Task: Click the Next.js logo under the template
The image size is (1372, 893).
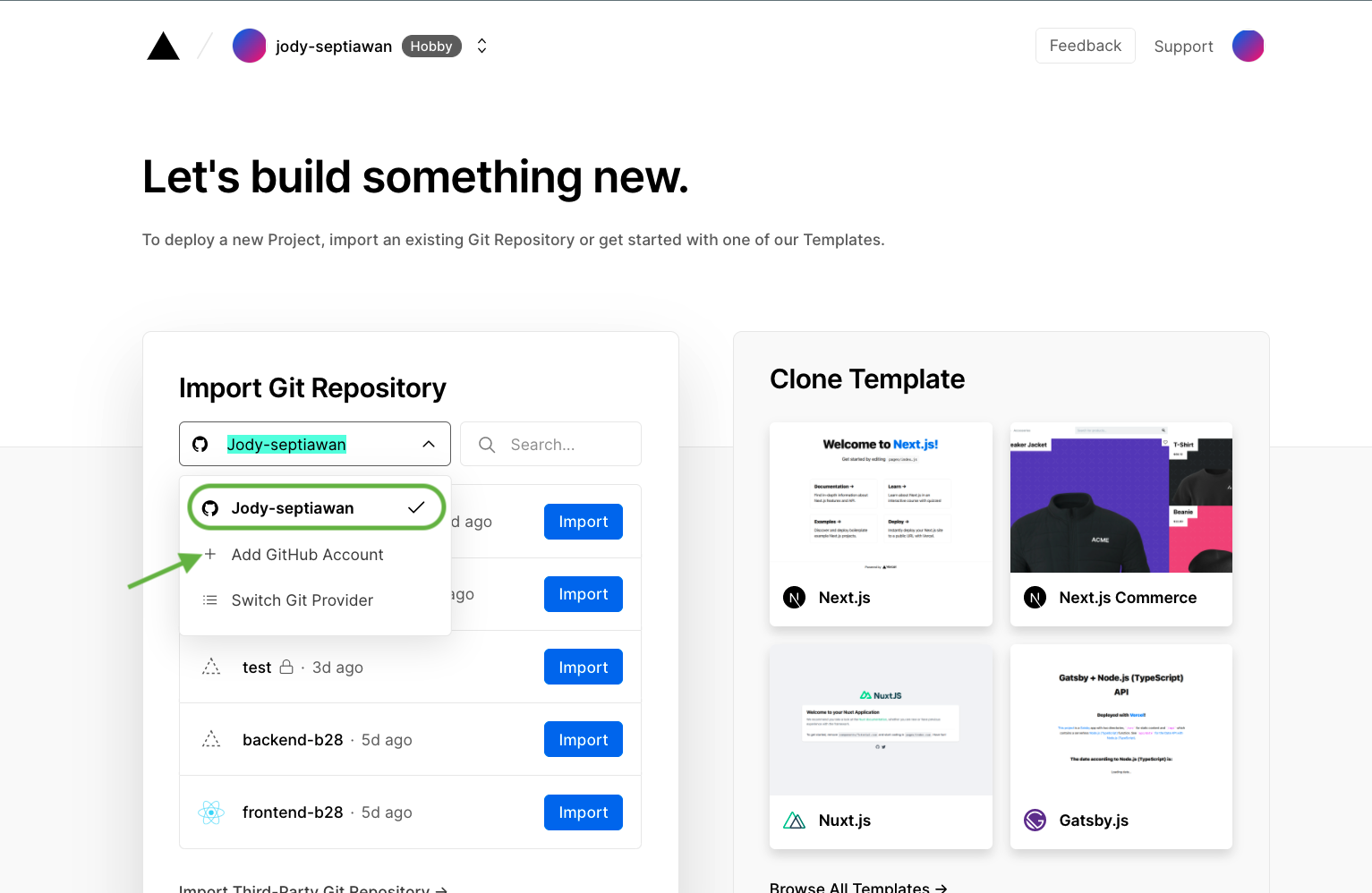Action: [794, 598]
